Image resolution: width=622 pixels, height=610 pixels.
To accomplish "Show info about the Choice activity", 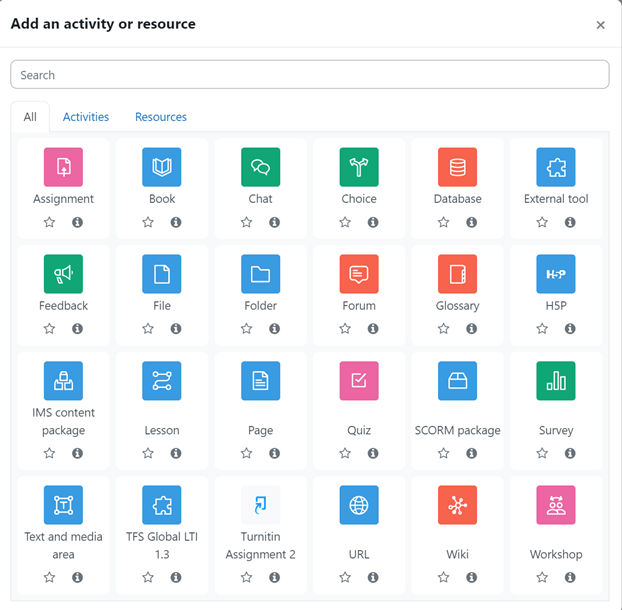I will (x=373, y=222).
